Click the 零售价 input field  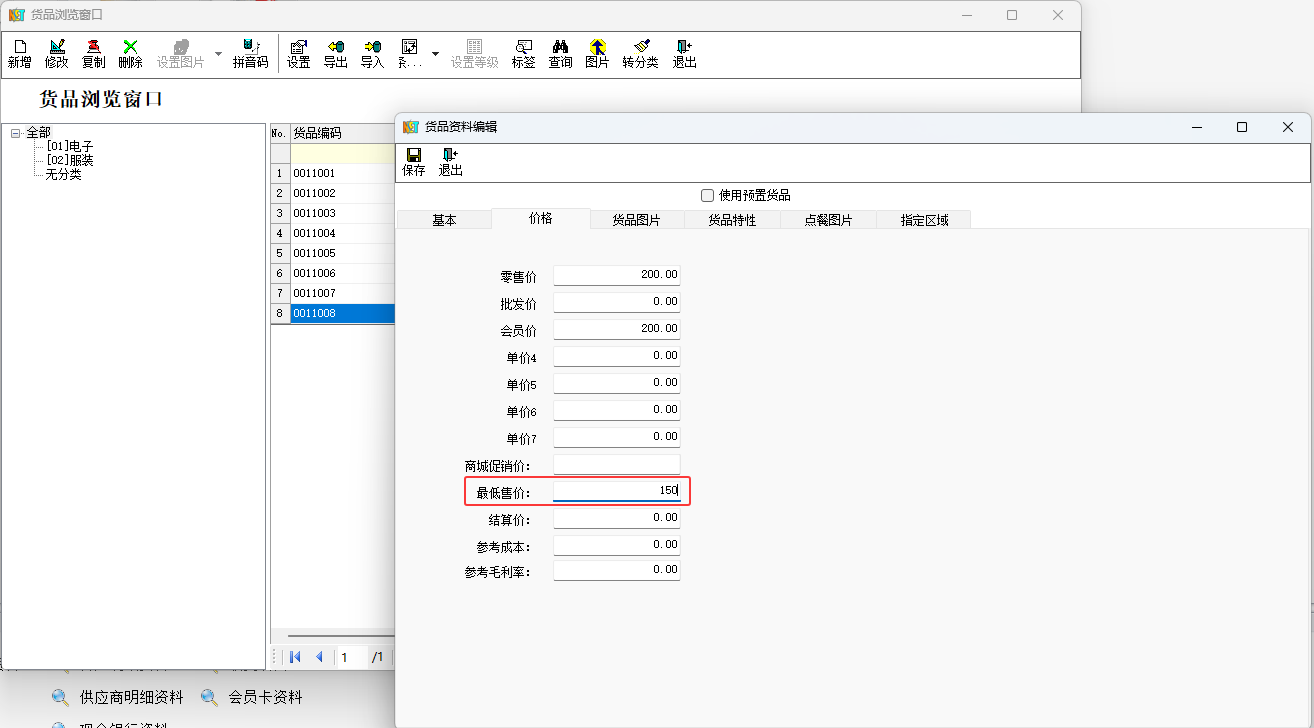pos(617,274)
